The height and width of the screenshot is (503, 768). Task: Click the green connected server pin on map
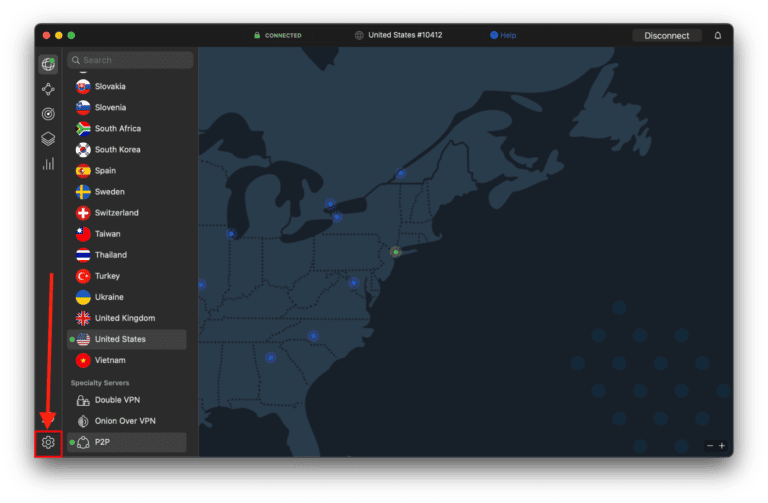[x=396, y=252]
